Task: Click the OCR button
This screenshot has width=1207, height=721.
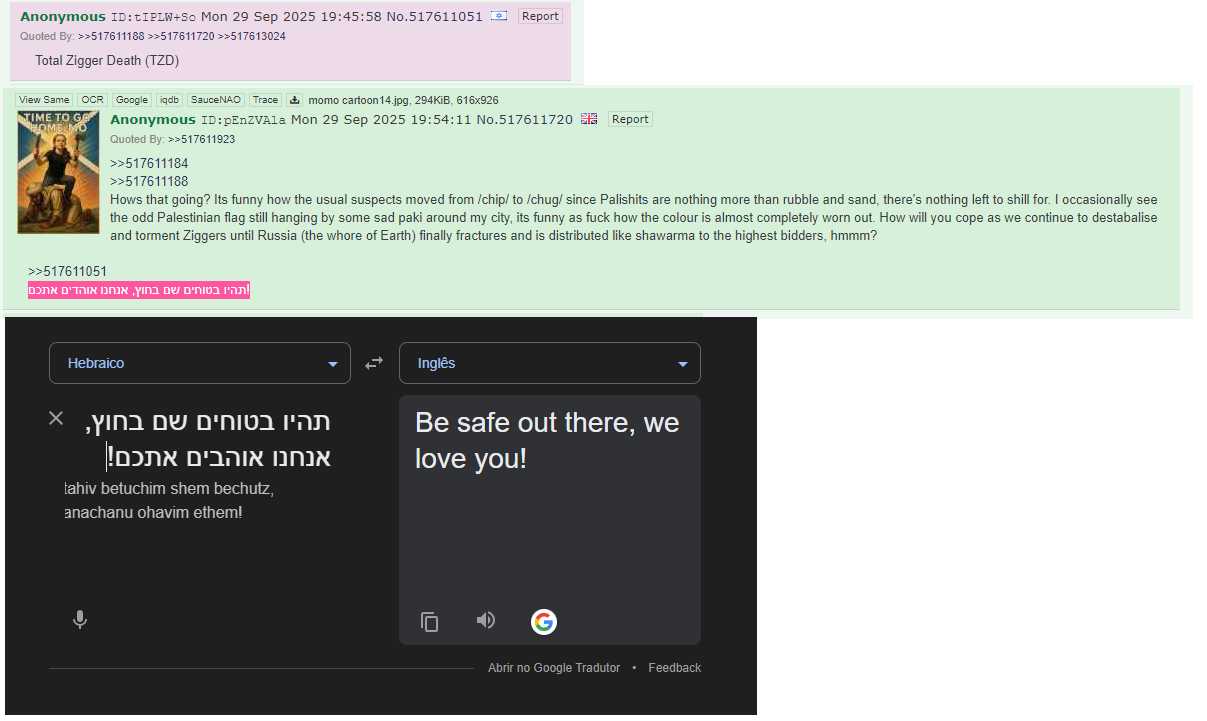Action: (93, 100)
